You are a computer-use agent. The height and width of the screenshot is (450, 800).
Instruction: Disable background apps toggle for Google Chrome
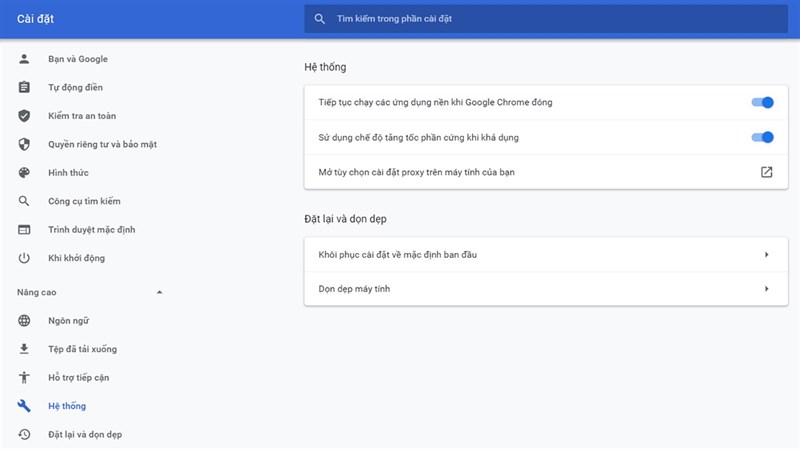[762, 102]
